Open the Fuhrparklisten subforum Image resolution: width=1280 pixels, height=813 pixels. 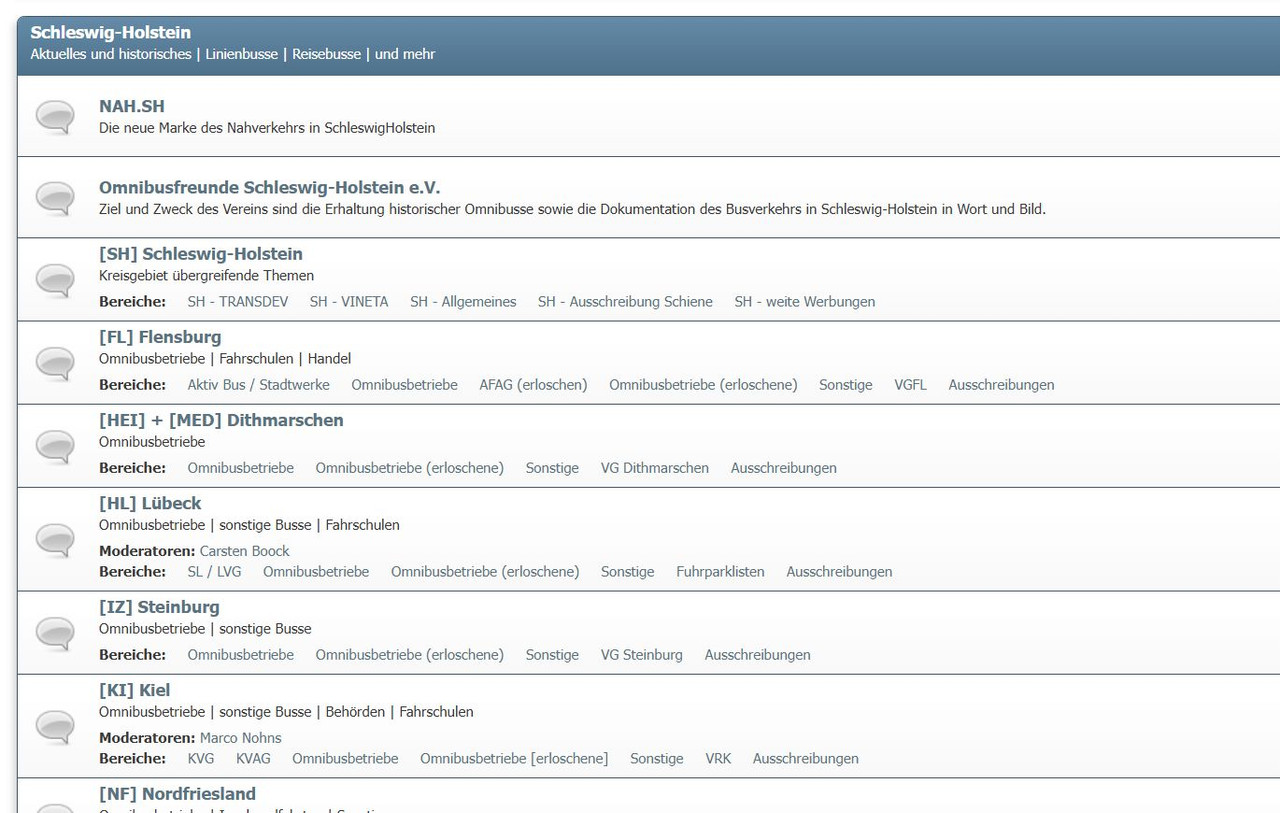pos(720,571)
